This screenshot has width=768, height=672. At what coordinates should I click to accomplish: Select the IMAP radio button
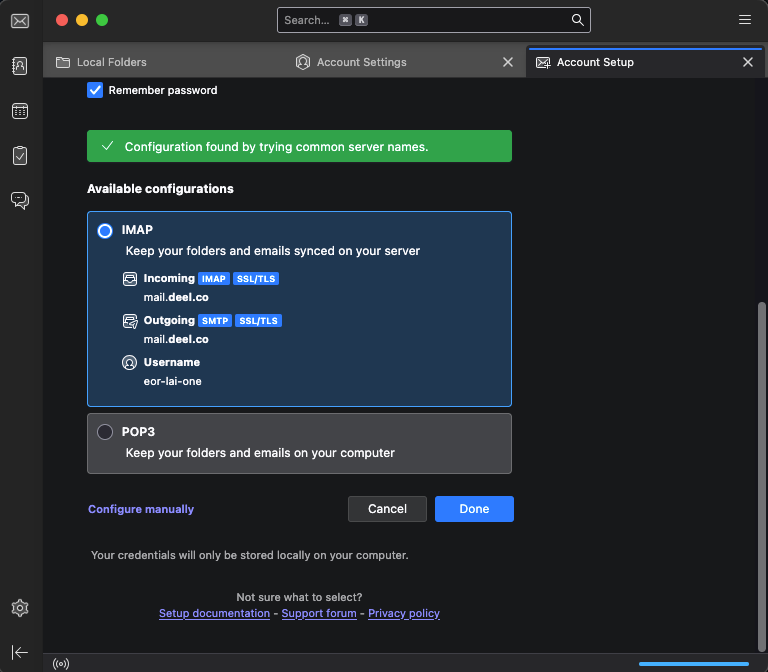[x=105, y=231]
